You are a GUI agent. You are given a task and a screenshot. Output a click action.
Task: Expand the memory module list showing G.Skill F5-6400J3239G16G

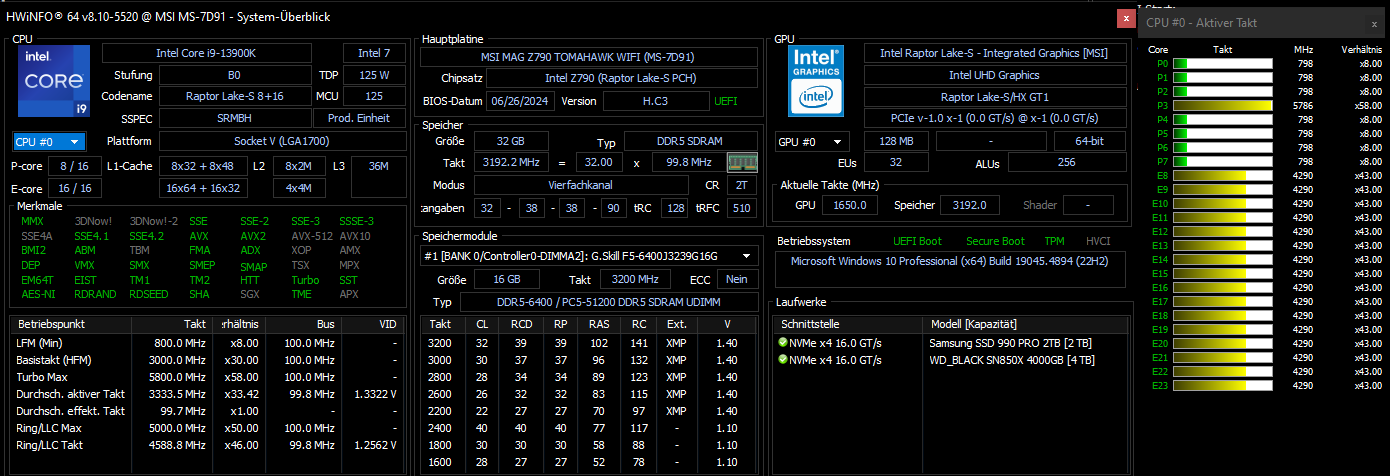pyautogui.click(x=587, y=255)
